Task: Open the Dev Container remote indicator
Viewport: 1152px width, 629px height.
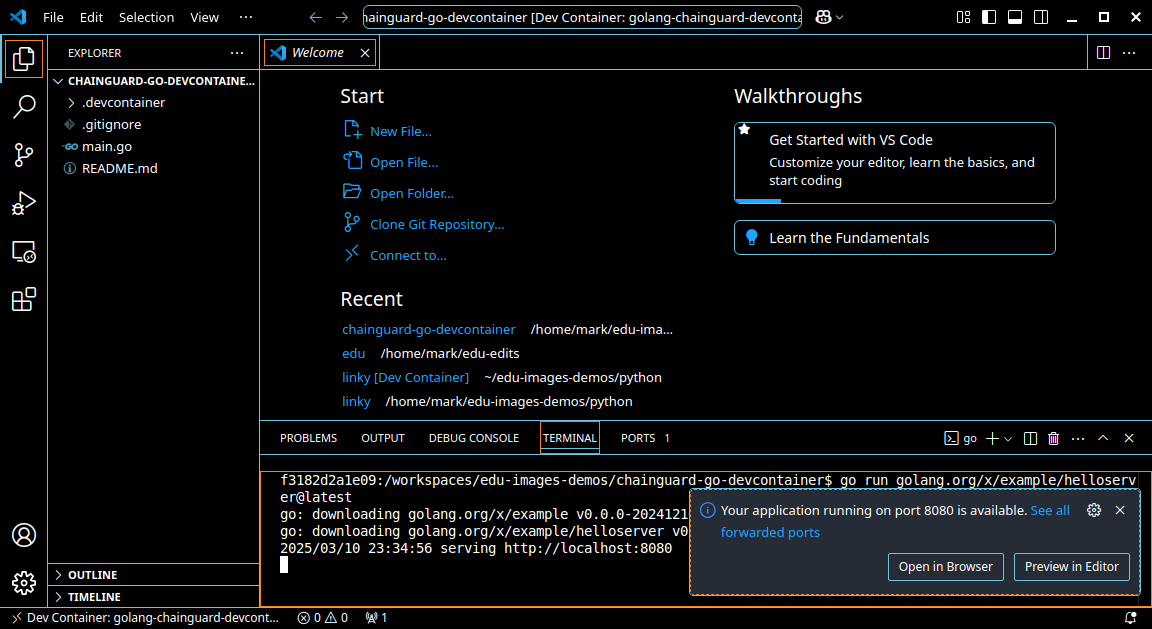Action: point(145,618)
